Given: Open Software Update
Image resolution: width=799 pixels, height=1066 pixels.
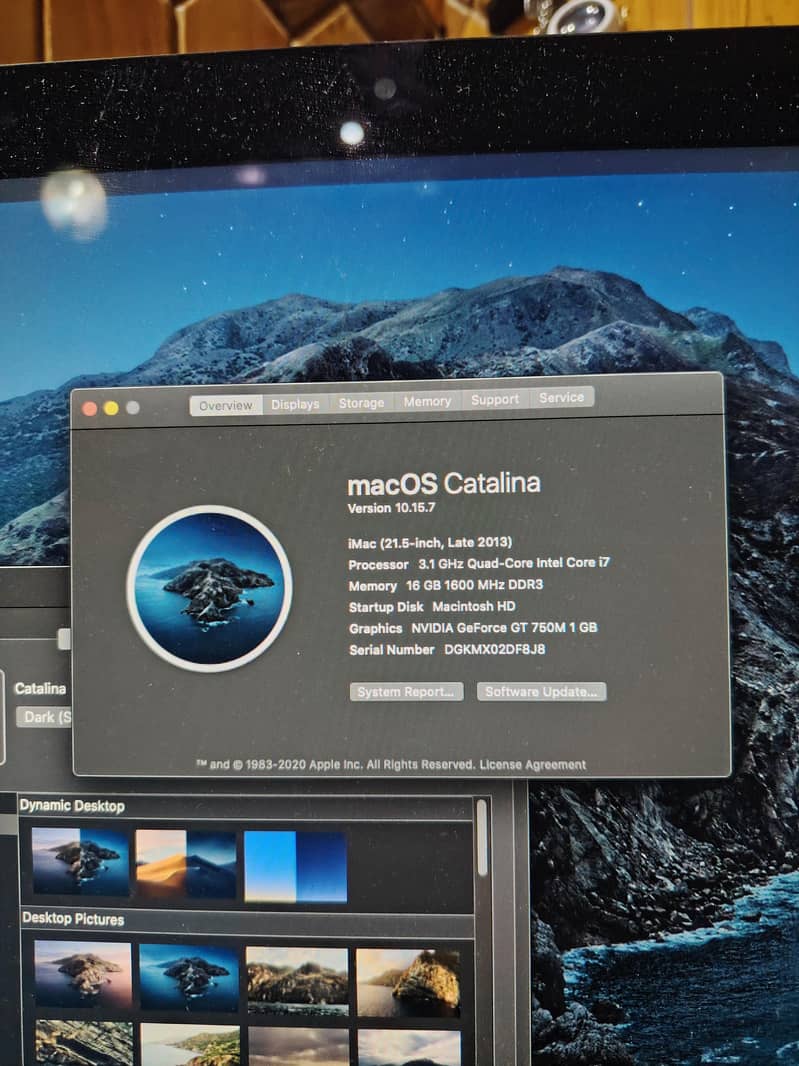Looking at the screenshot, I should [541, 691].
